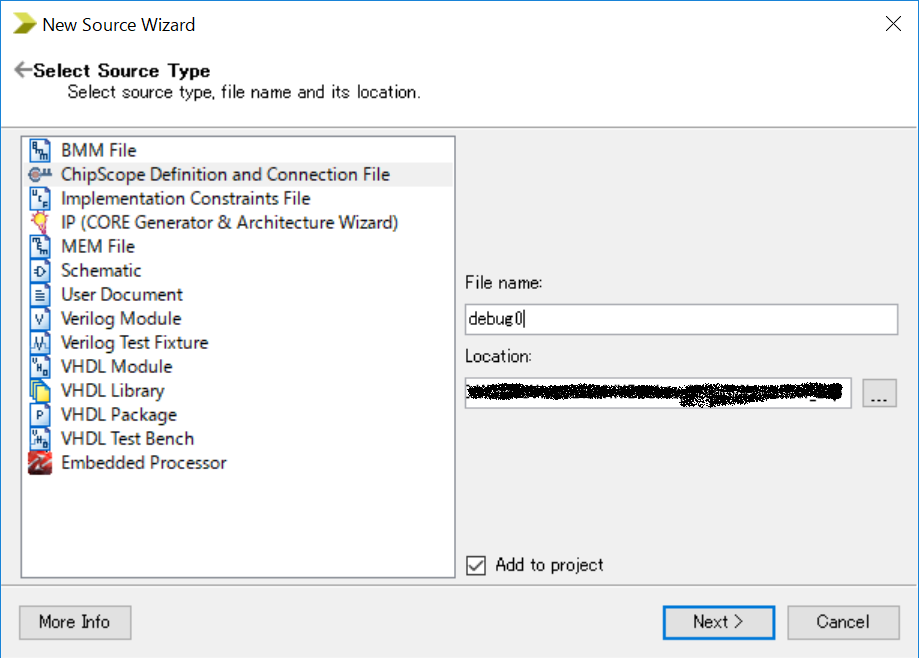Open the More Info help button
Screen dimensions: 919x658
click(x=75, y=622)
